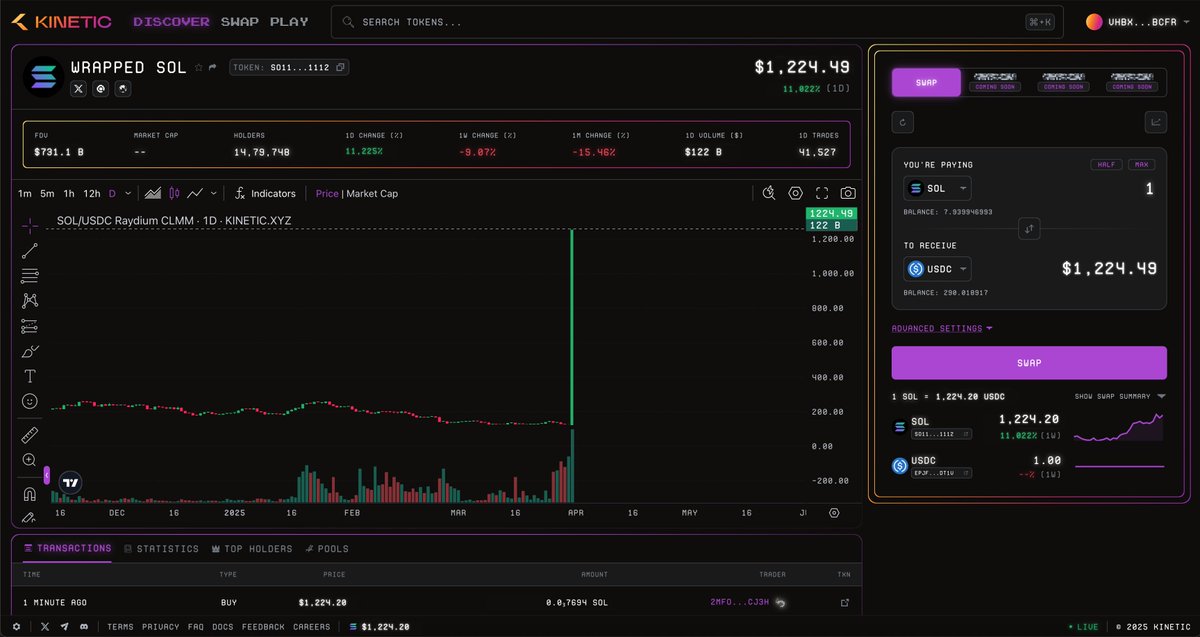This screenshot has width=1200, height=637.
Task: Open the Top Holders tab
Action: pos(252,549)
